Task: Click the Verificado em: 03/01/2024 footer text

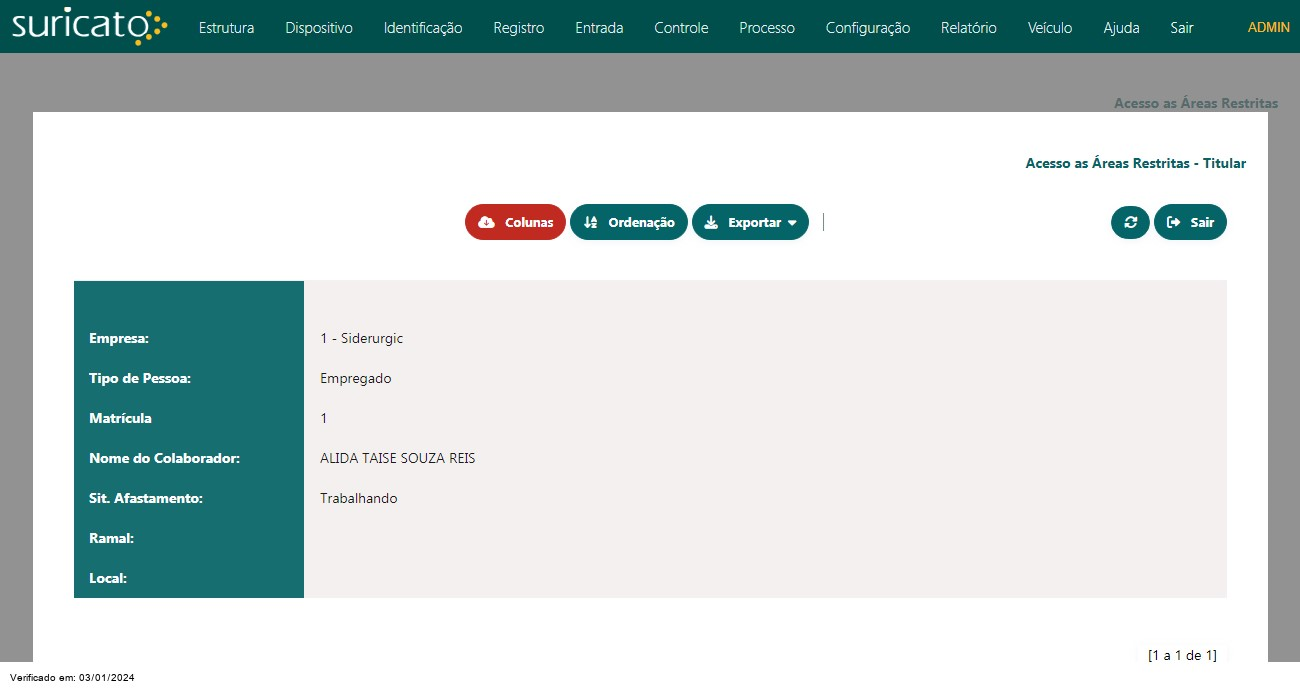Action: click(x=72, y=678)
